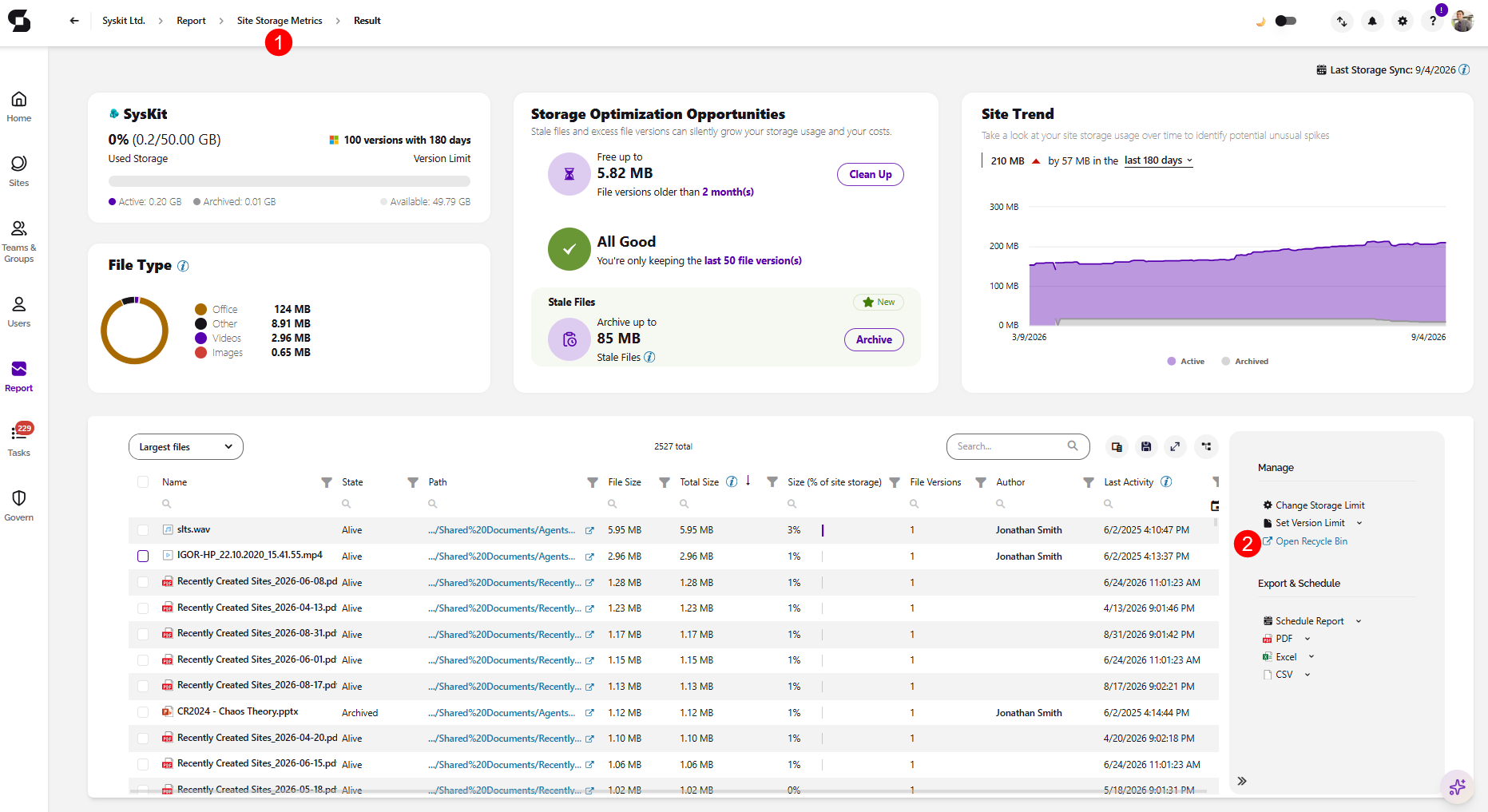The height and width of the screenshot is (812, 1488).
Task: Toggle the Archived series in chart legend
Action: (x=1244, y=362)
